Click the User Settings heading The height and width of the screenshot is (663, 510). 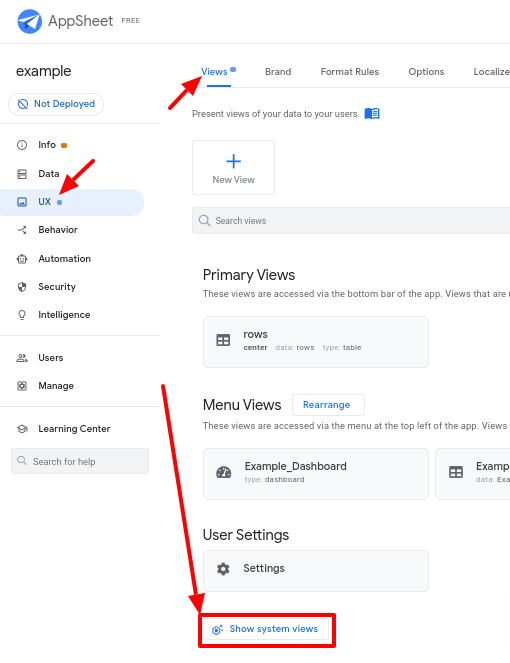click(246, 535)
